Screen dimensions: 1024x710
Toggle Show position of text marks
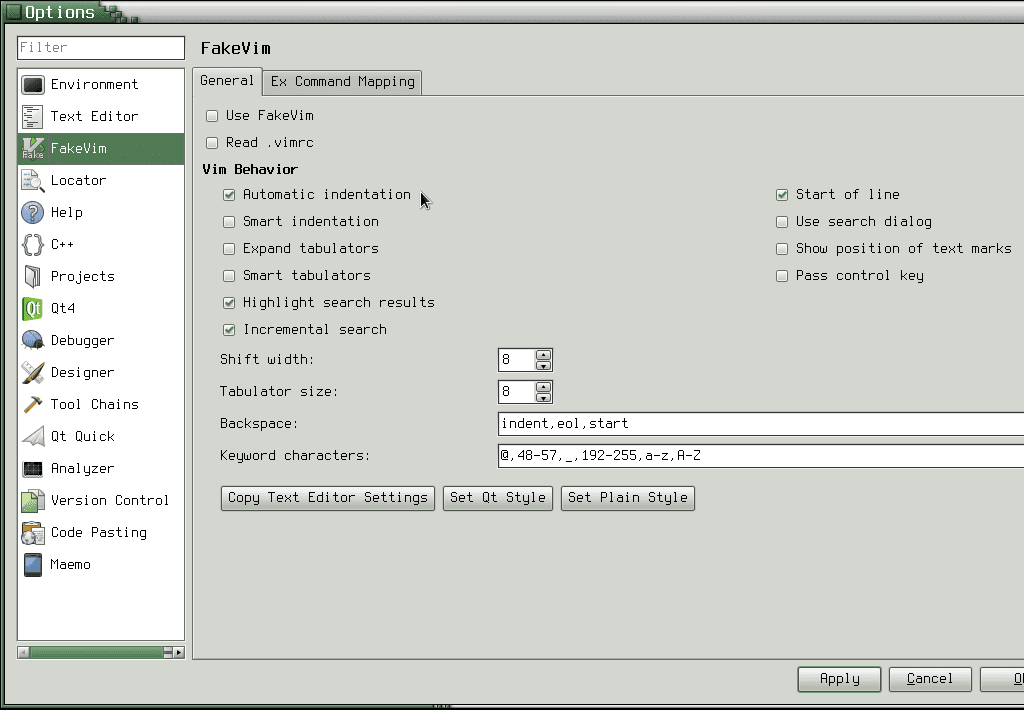[782, 249]
